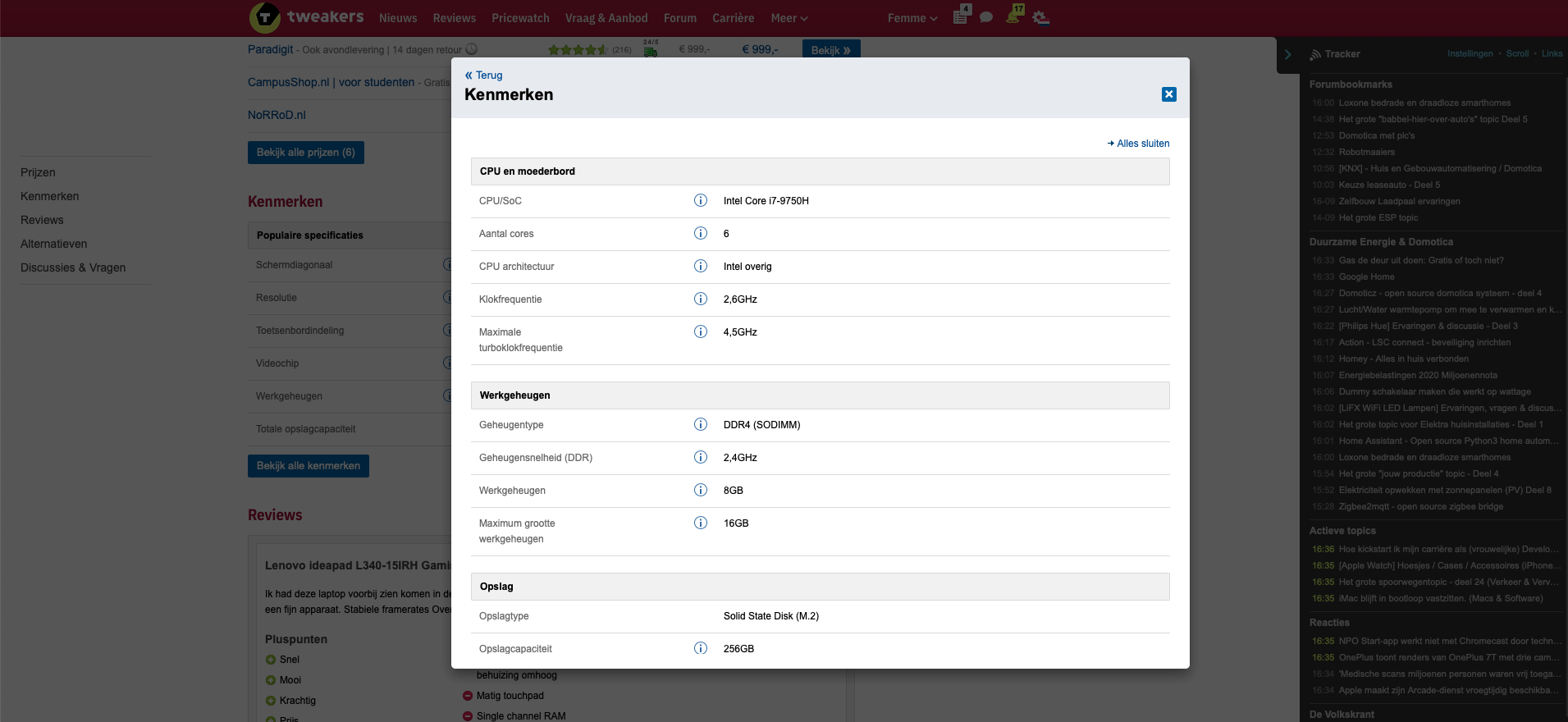1568x722 pixels.
Task: Open the Carrière menu item
Action: click(734, 18)
